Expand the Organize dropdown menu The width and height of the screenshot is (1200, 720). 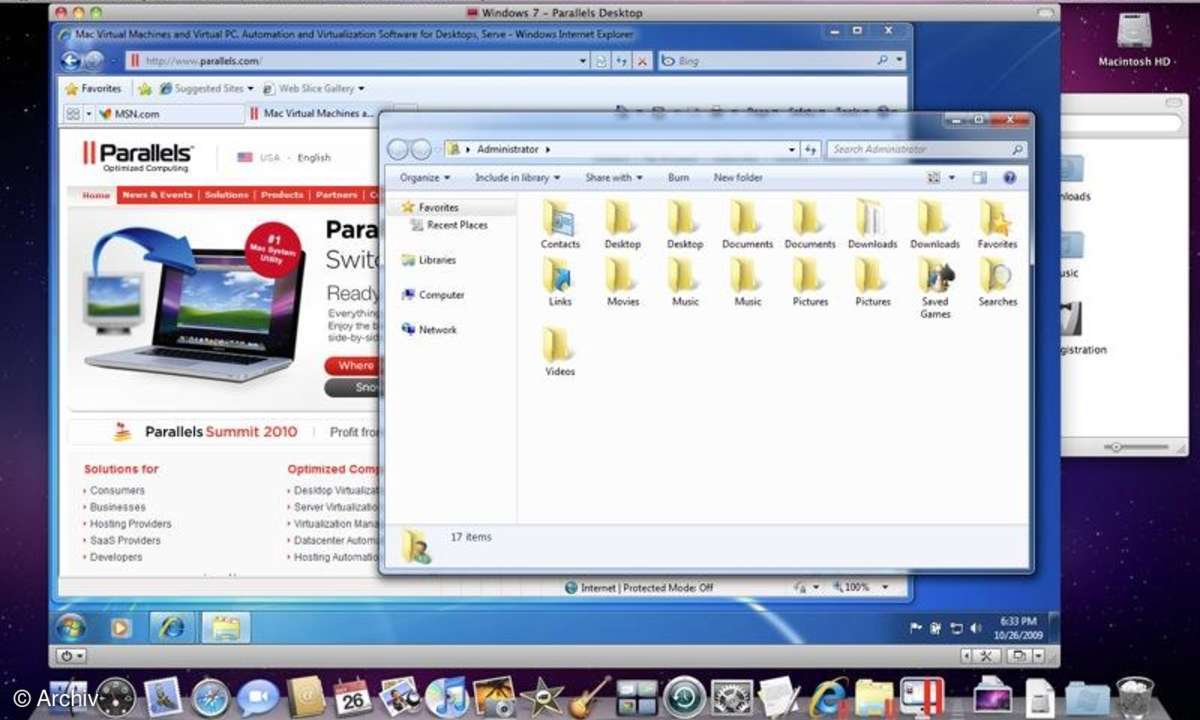[424, 178]
